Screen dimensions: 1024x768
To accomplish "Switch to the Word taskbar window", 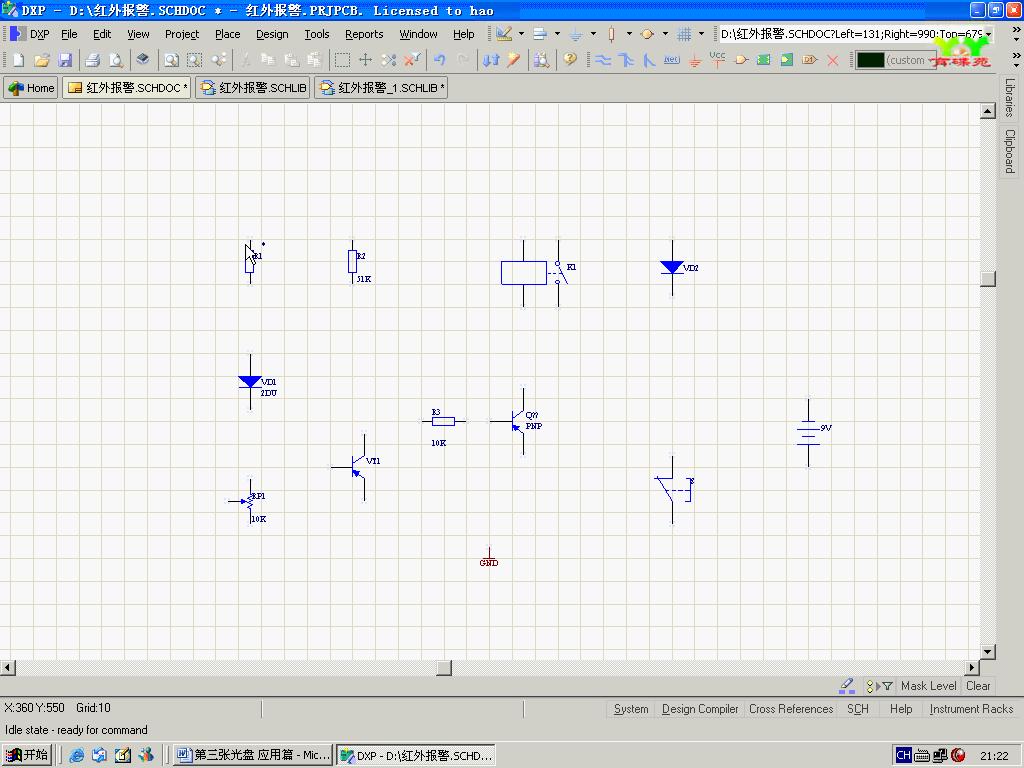I will 254,755.
